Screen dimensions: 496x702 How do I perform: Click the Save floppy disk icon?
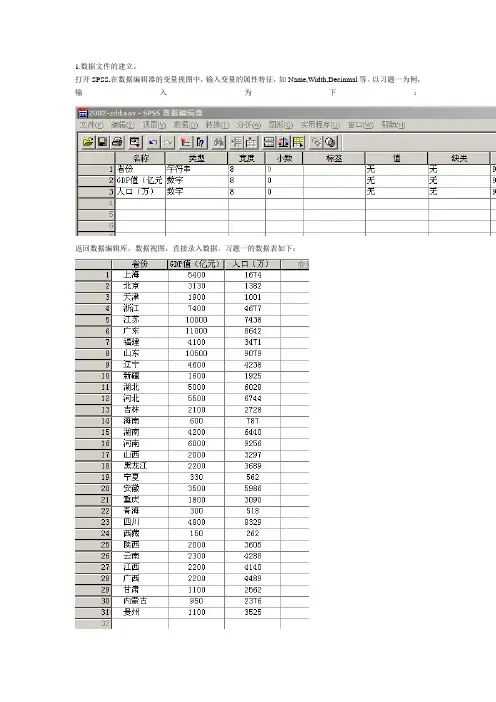[103, 142]
